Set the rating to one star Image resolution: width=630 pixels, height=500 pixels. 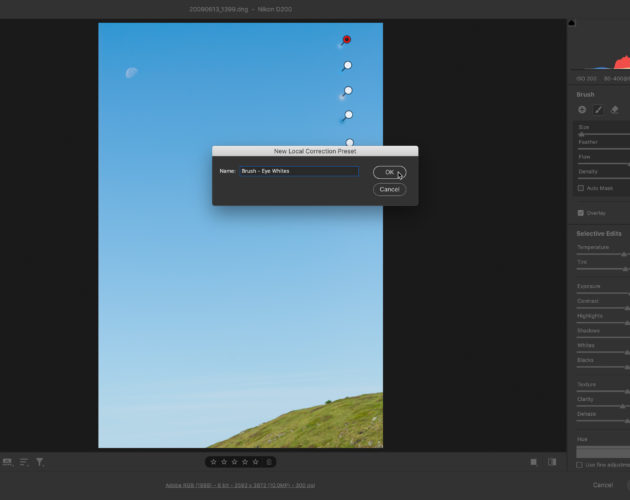coord(214,462)
